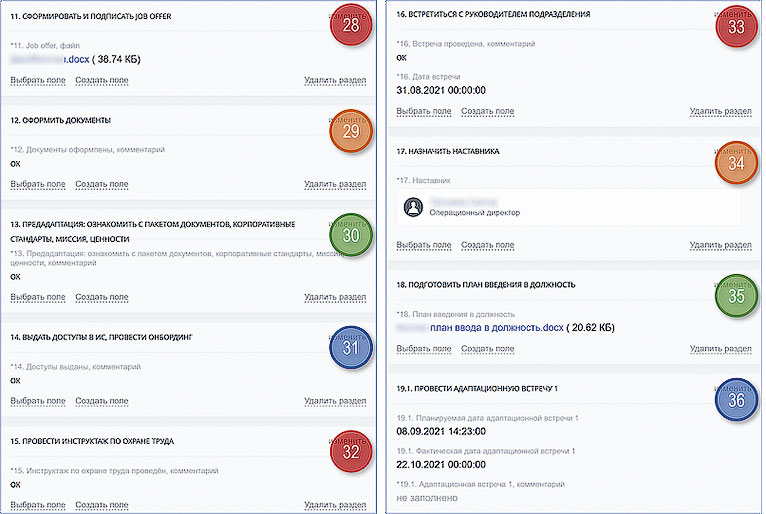Viewport: 766px width, 514px height.
Task: Click 'Создать поле' in section 14 Выдать доступы
Action: tap(102, 401)
